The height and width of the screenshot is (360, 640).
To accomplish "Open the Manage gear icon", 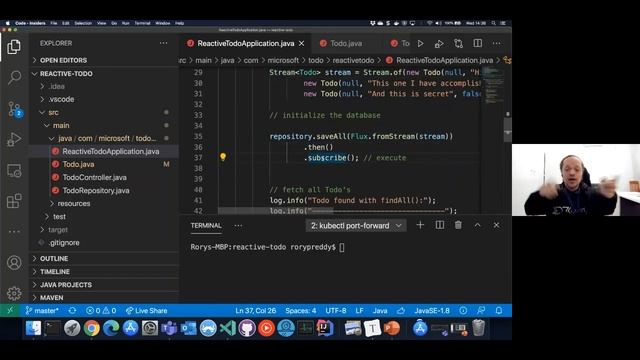I will coord(14,293).
